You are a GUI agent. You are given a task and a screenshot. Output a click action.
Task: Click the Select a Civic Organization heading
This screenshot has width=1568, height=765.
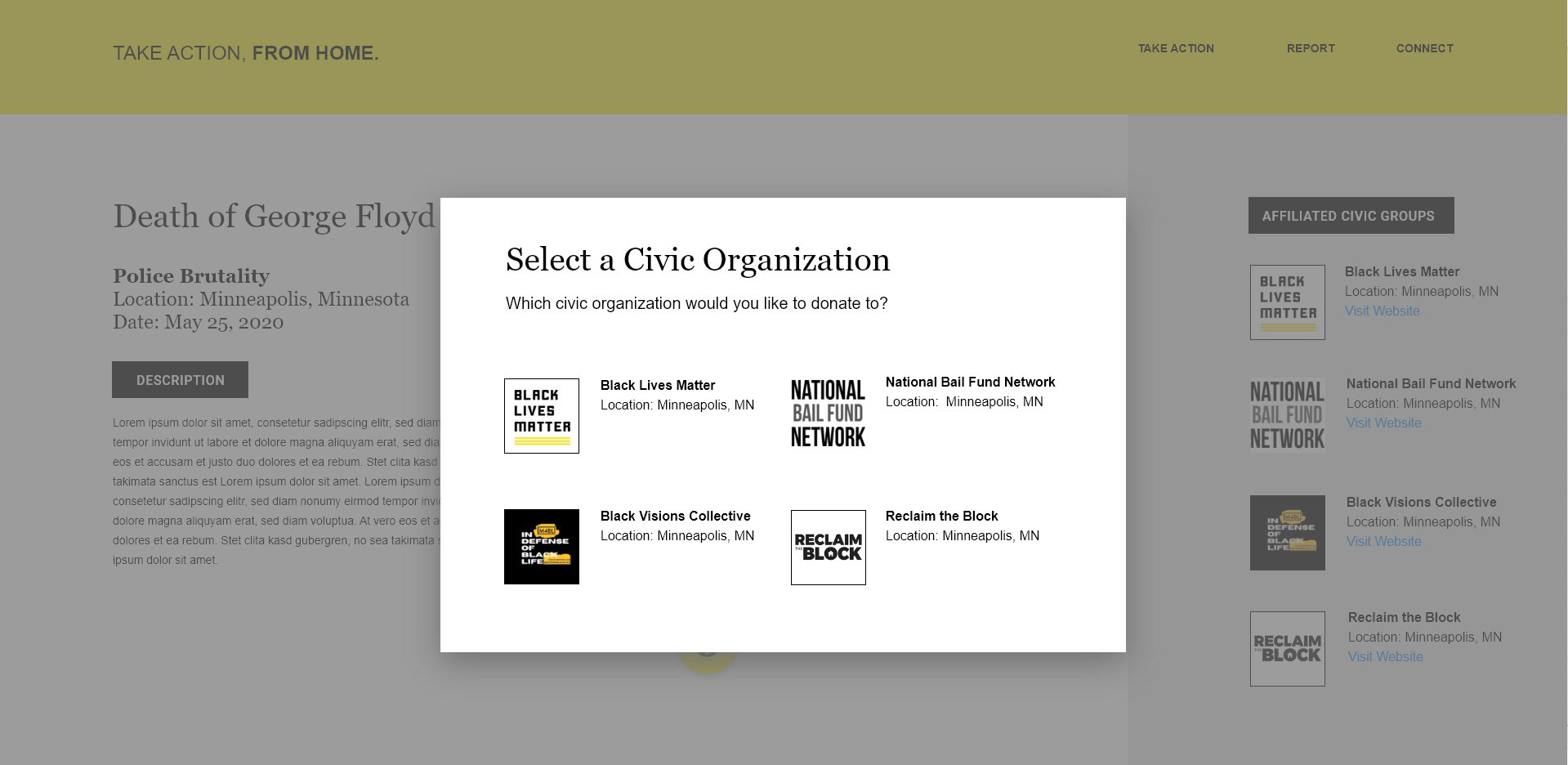(698, 260)
